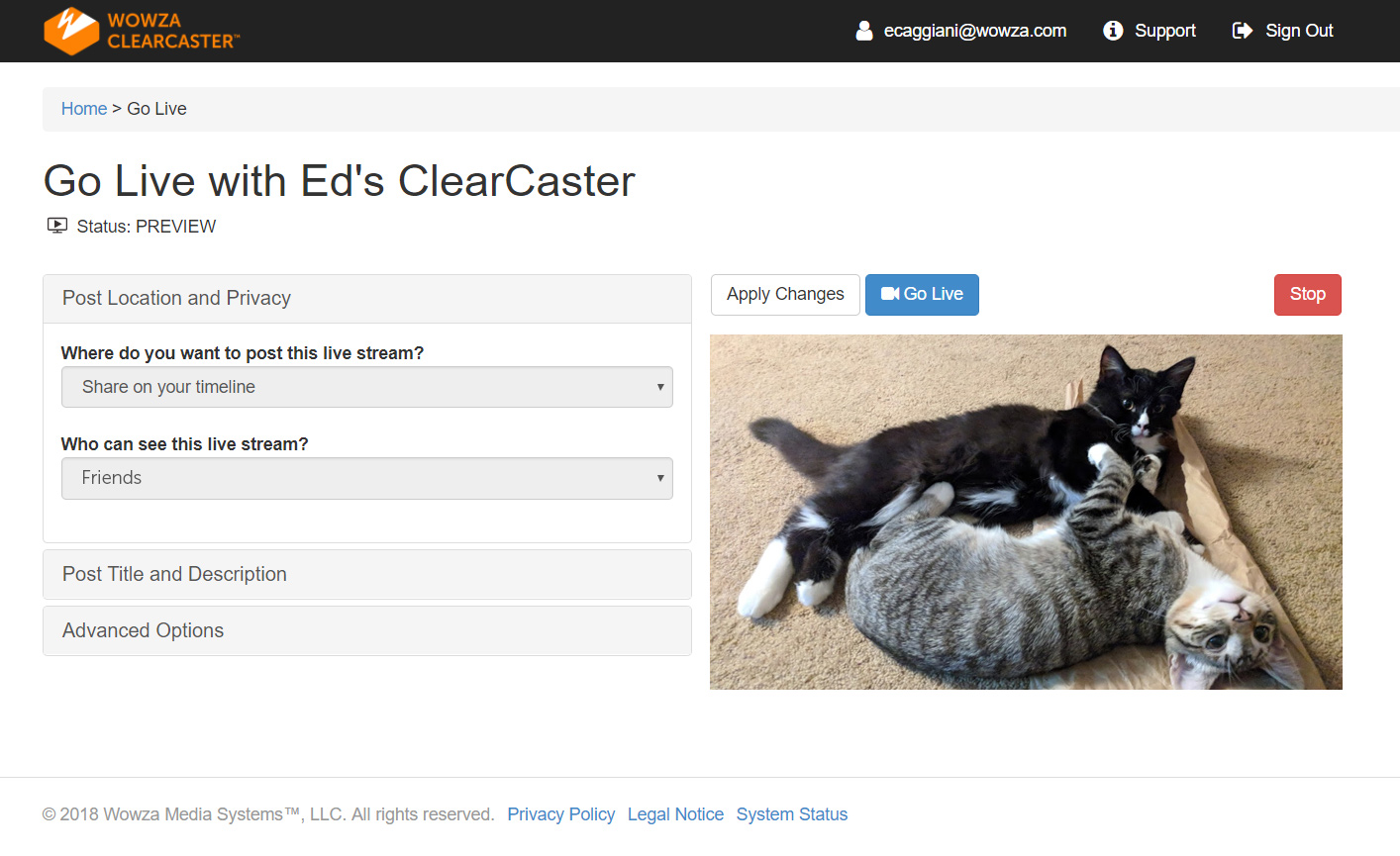1400x856 pixels.
Task: Click the Sign Out arrow icon
Action: (1242, 31)
